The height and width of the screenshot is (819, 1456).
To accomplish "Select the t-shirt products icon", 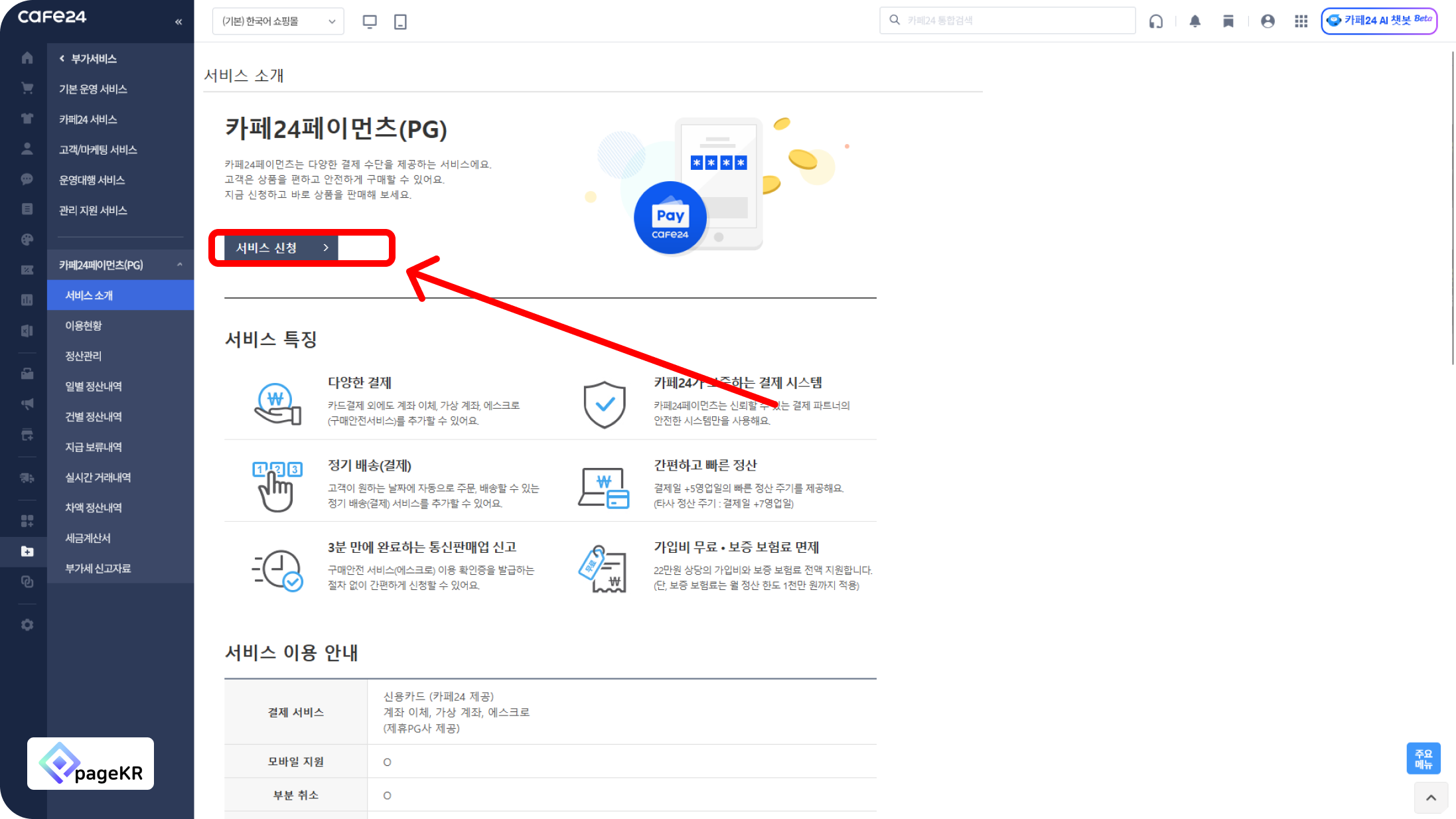I will [x=27, y=119].
